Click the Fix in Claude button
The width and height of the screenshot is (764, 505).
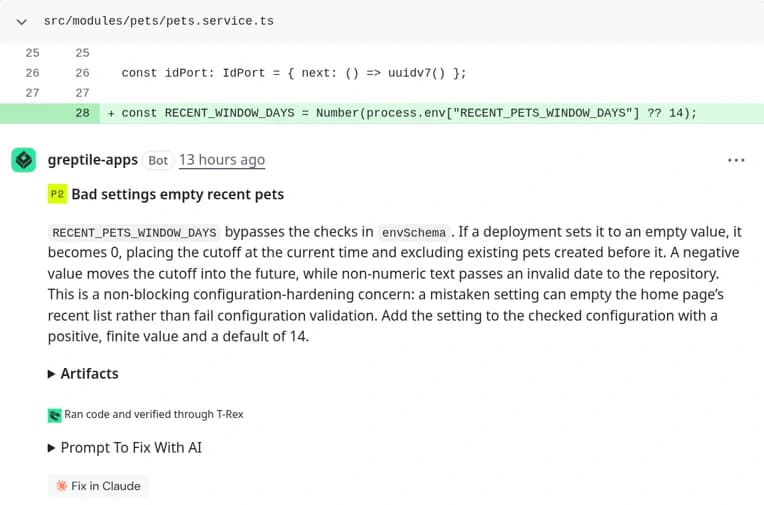98,486
